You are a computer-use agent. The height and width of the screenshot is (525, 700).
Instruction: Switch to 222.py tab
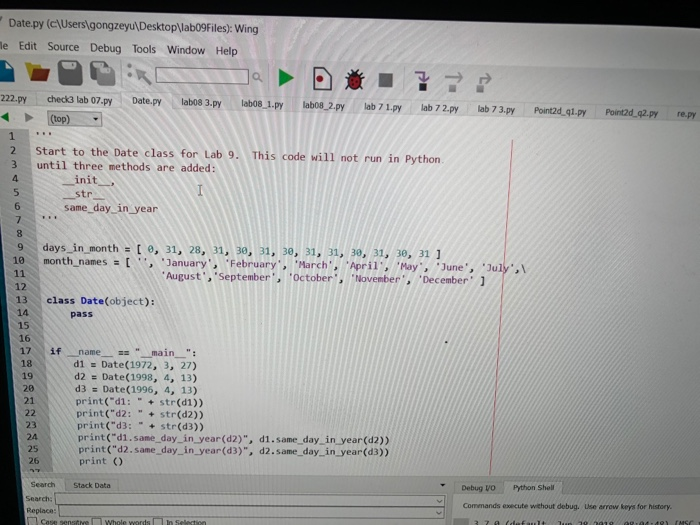[x=13, y=98]
